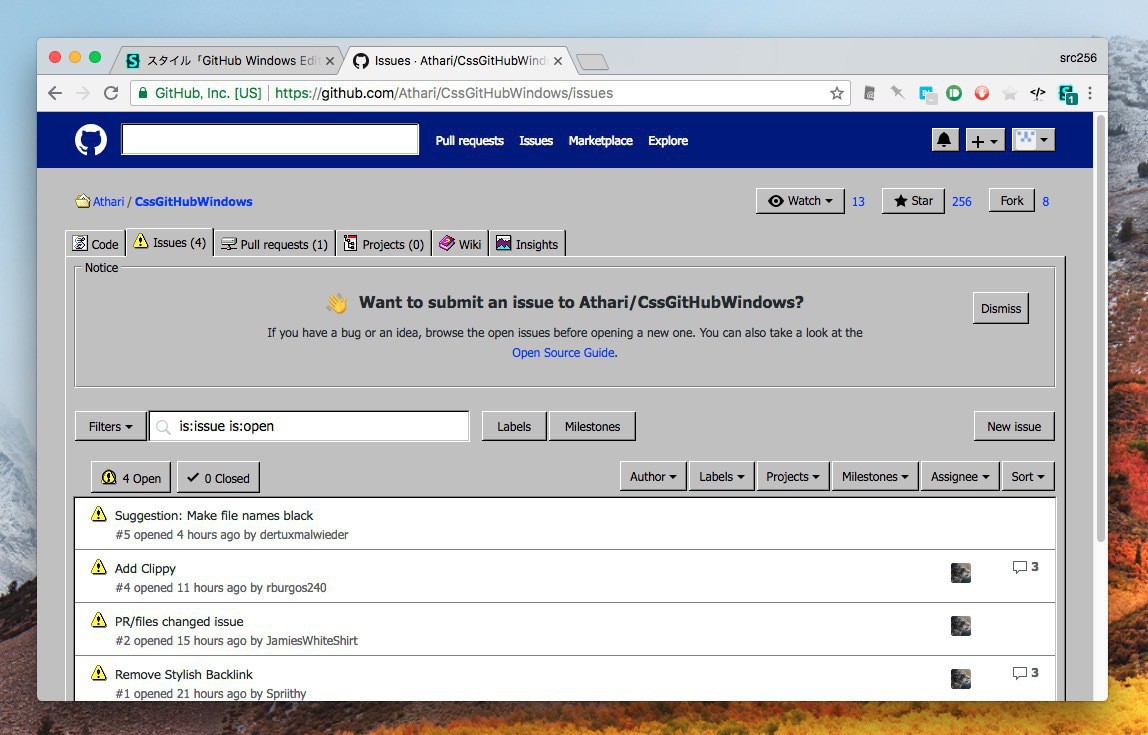Switch to the GitHub Windows Edition browser tab
This screenshot has height=735, width=1148.
[x=227, y=60]
